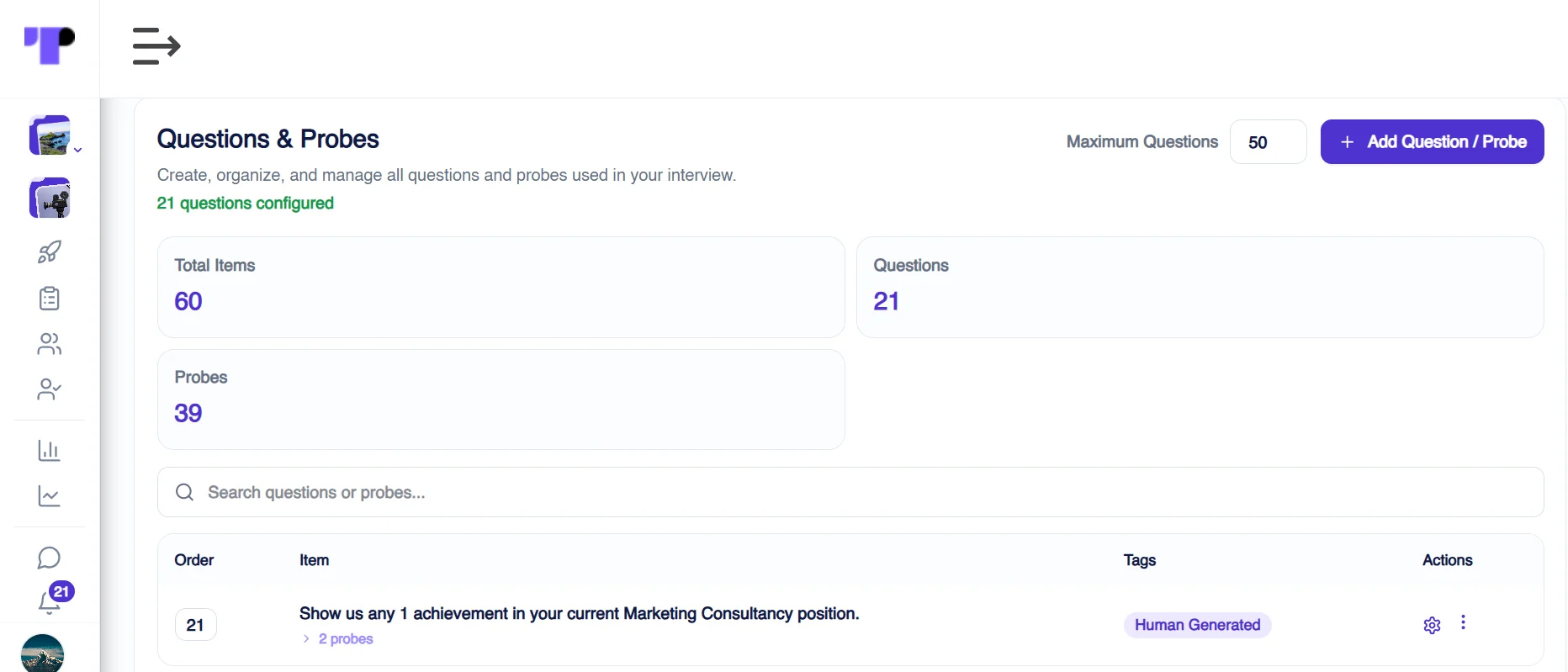Click the Item column header
1568x672 pixels.
(x=315, y=560)
